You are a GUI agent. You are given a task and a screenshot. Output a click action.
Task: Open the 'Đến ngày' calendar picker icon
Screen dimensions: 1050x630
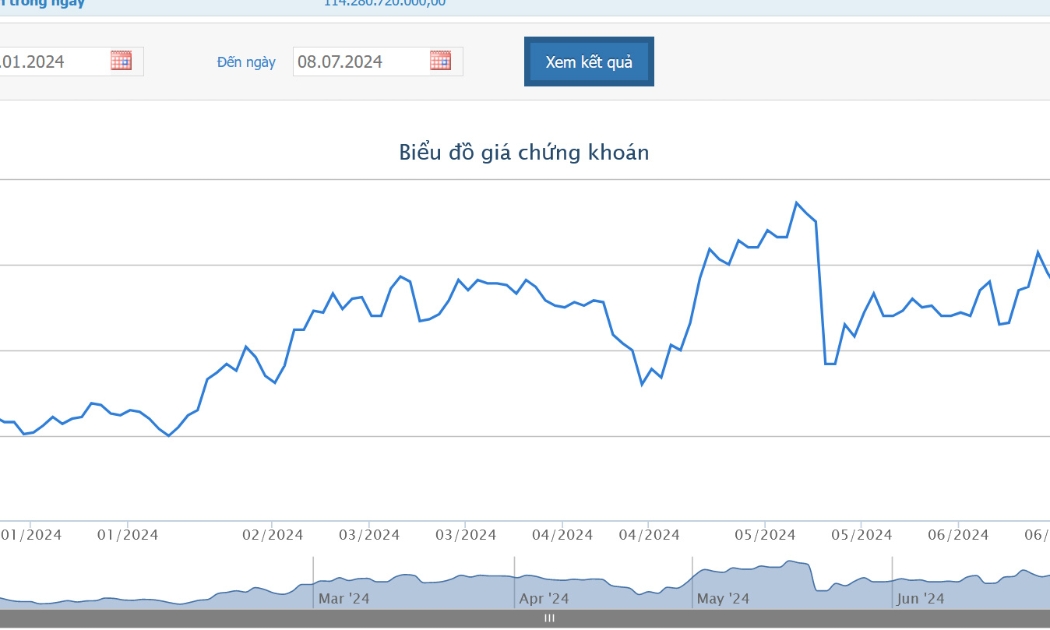(x=441, y=60)
